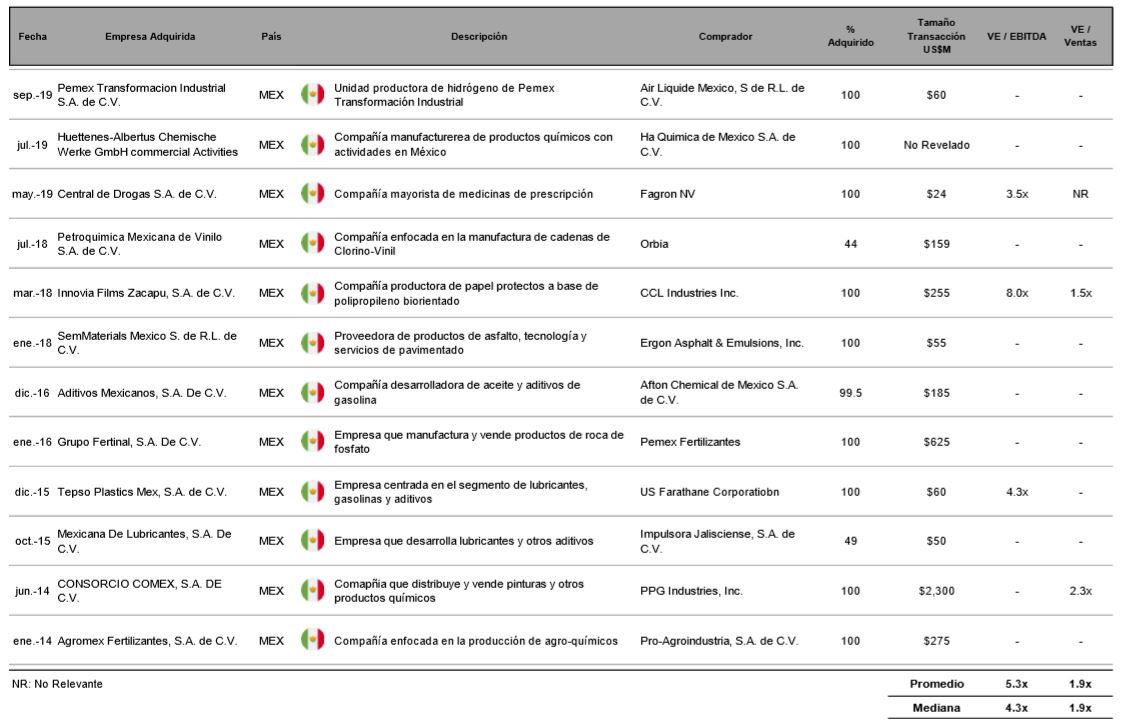Click the Mexico flag in the Tepso Plastics Mex row
Viewport: 1121px width, 728px height.
coord(312,491)
